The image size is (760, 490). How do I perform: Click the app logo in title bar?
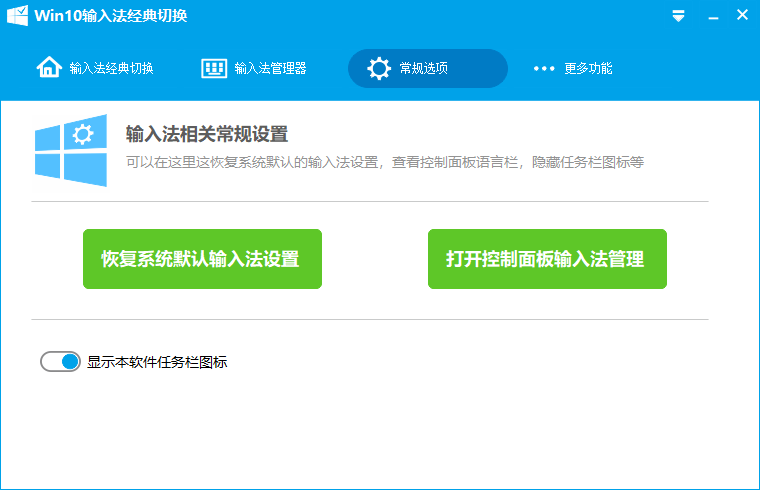pyautogui.click(x=17, y=16)
